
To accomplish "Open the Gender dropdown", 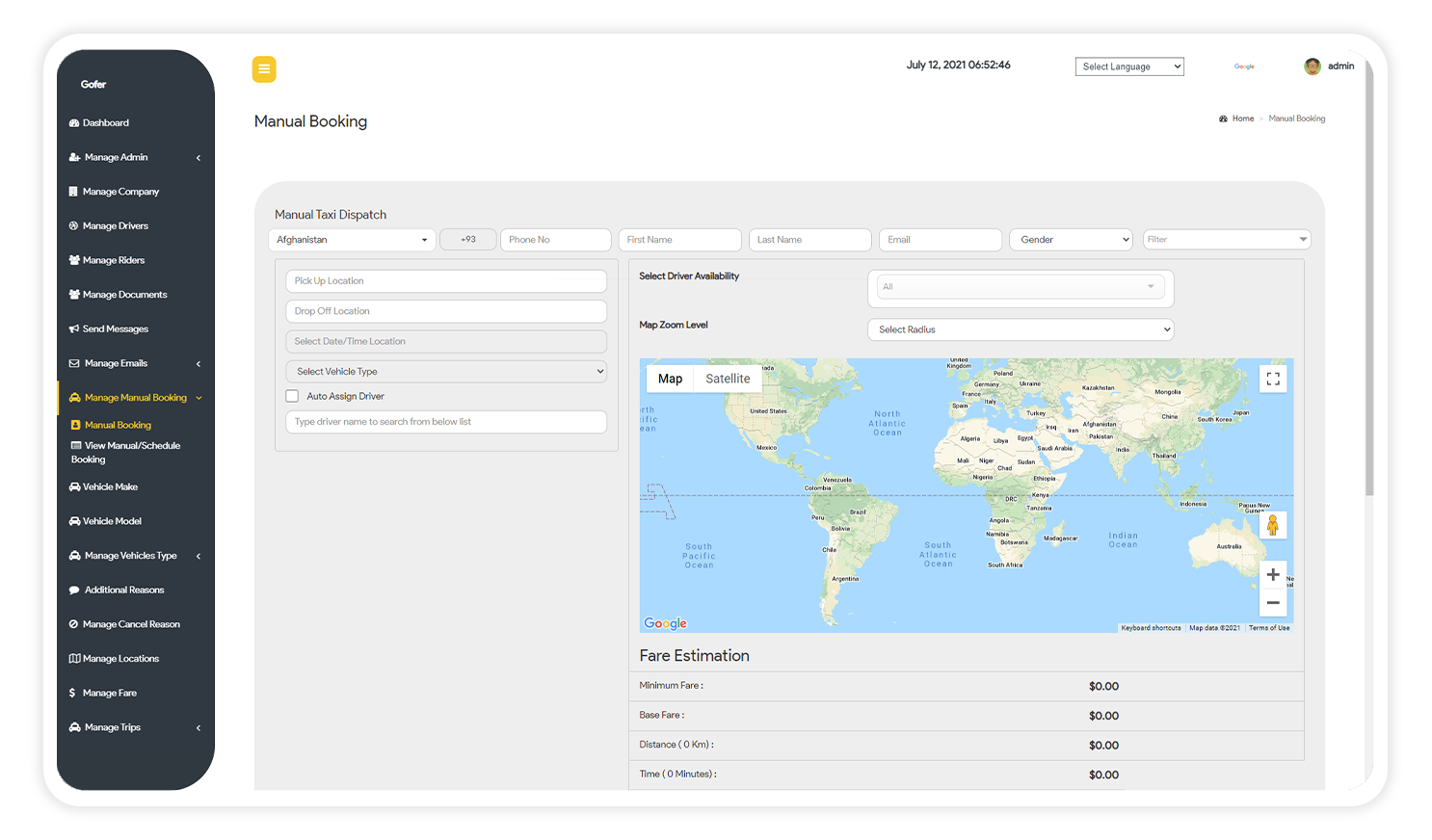I will tap(1071, 240).
